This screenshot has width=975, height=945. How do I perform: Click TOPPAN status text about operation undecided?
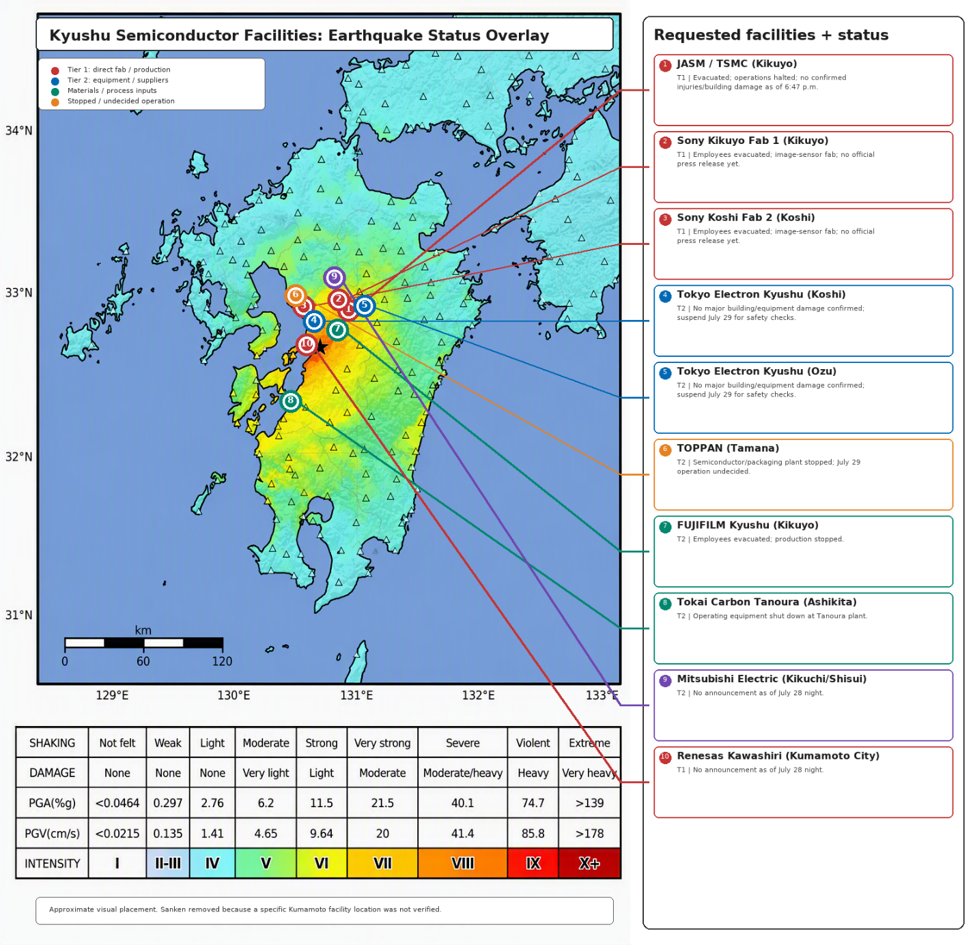point(769,467)
